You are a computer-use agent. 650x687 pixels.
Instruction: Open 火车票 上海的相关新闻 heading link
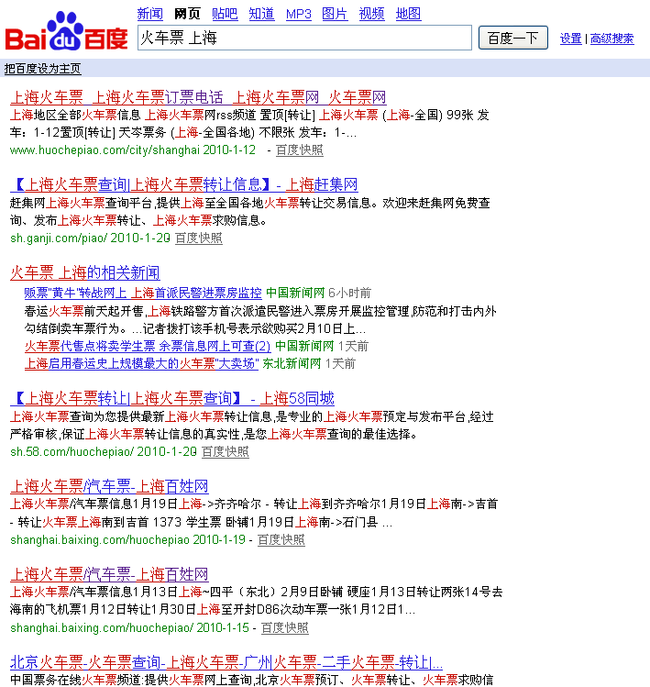click(x=85, y=273)
